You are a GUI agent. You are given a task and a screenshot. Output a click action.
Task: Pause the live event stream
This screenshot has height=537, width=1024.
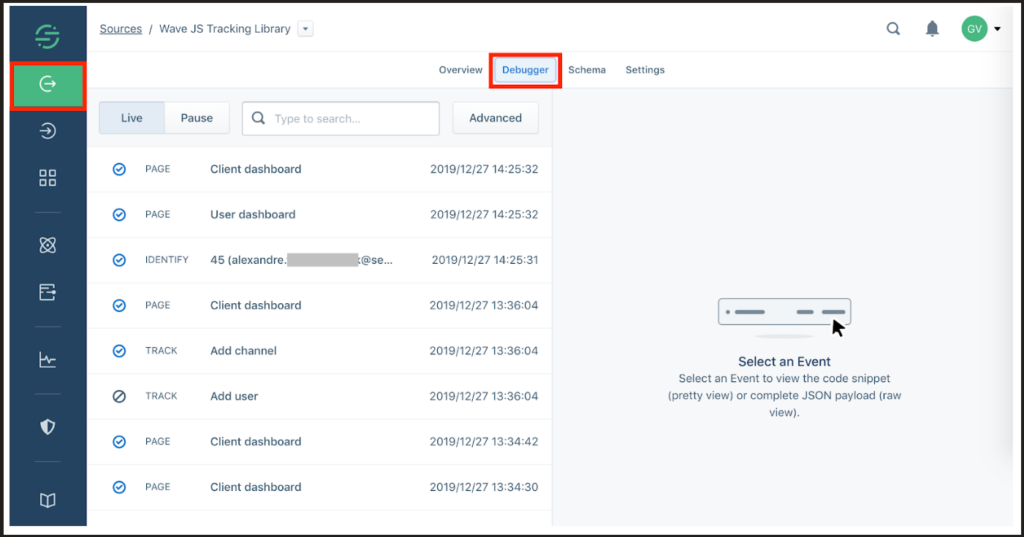pyautogui.click(x=196, y=118)
